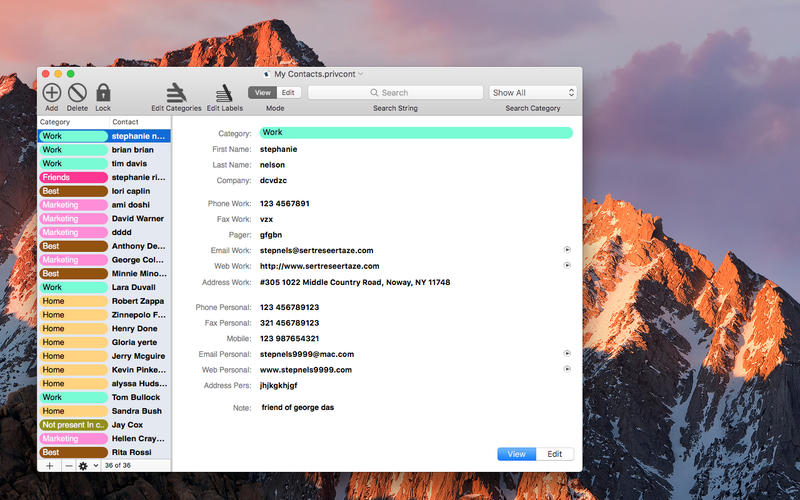The image size is (800, 500).
Task: Click email stepnels9999@mac.com
Action: click(307, 354)
